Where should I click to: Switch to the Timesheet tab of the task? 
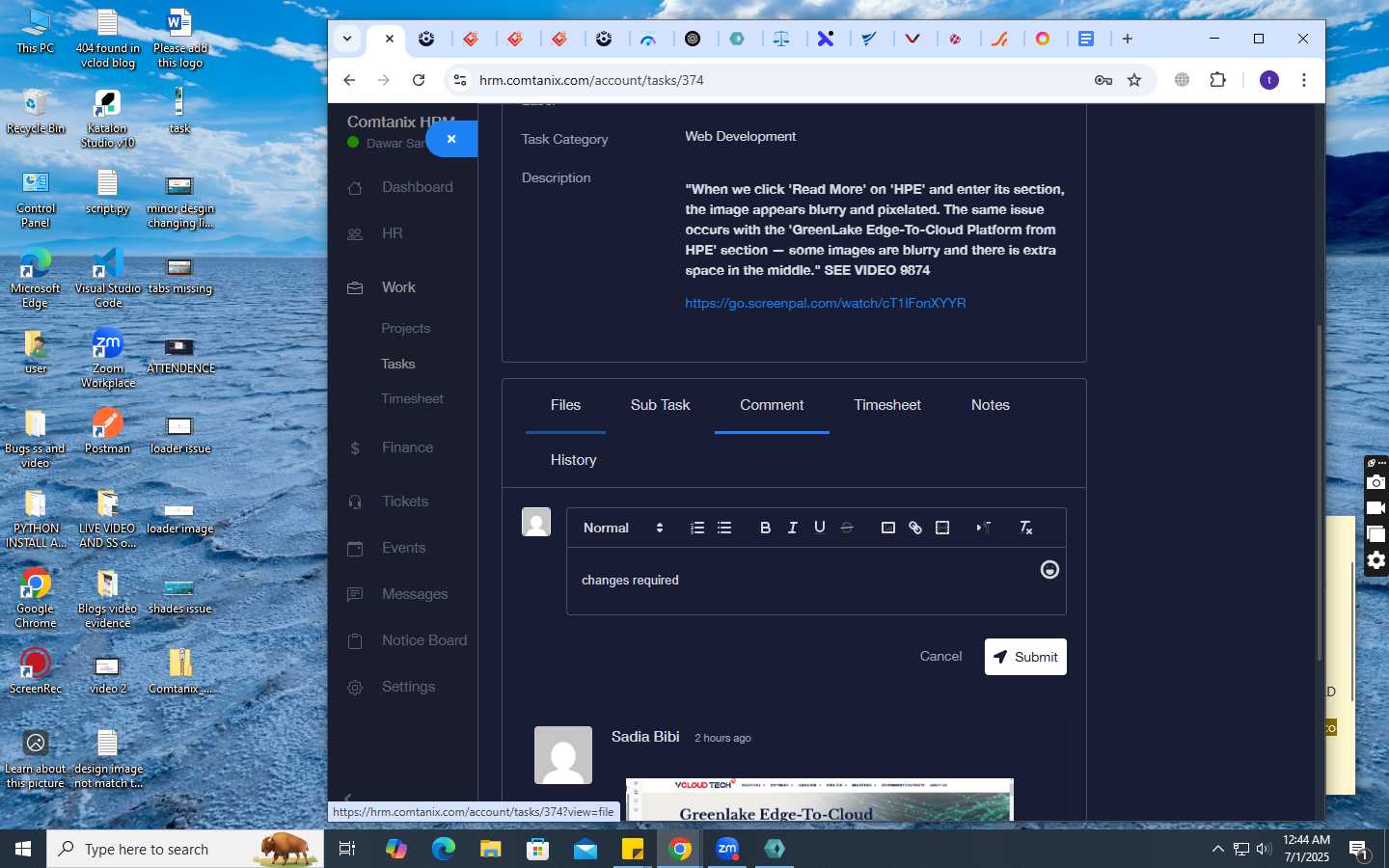[x=887, y=405]
